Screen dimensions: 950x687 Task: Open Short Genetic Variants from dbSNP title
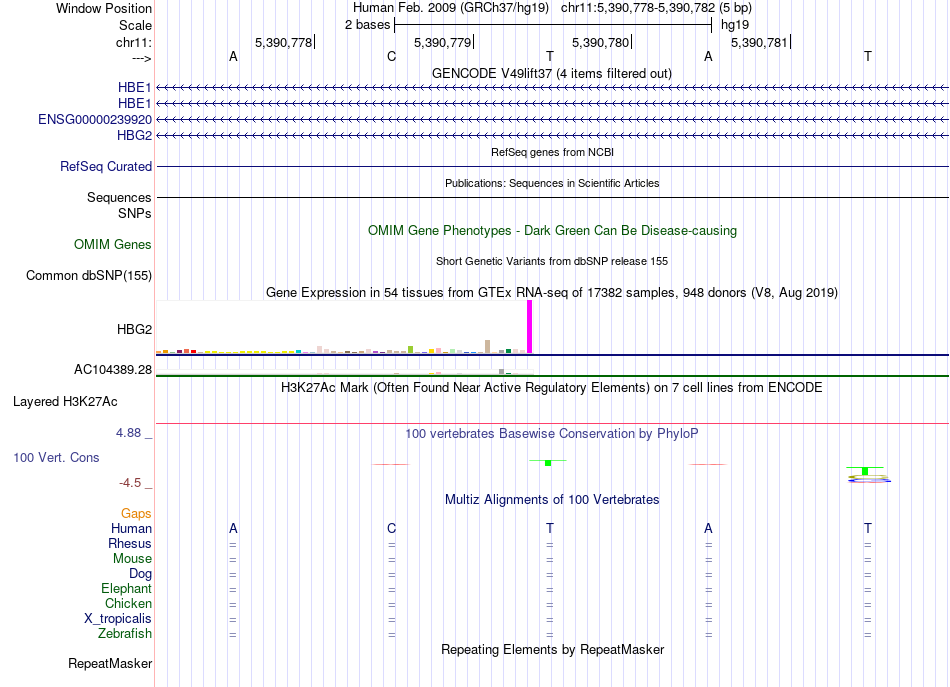coord(552,261)
